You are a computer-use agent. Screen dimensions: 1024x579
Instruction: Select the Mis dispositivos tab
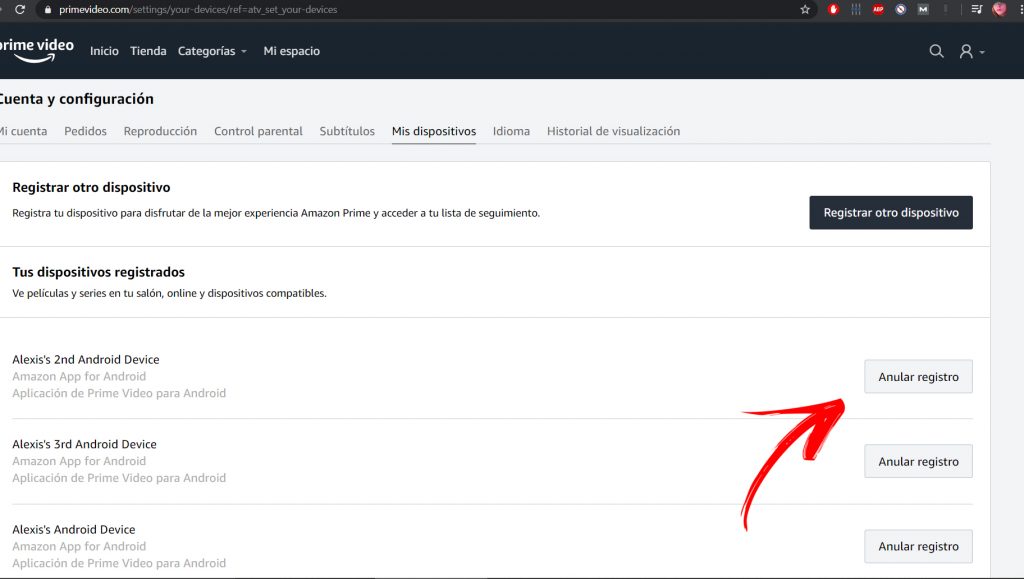pos(434,131)
